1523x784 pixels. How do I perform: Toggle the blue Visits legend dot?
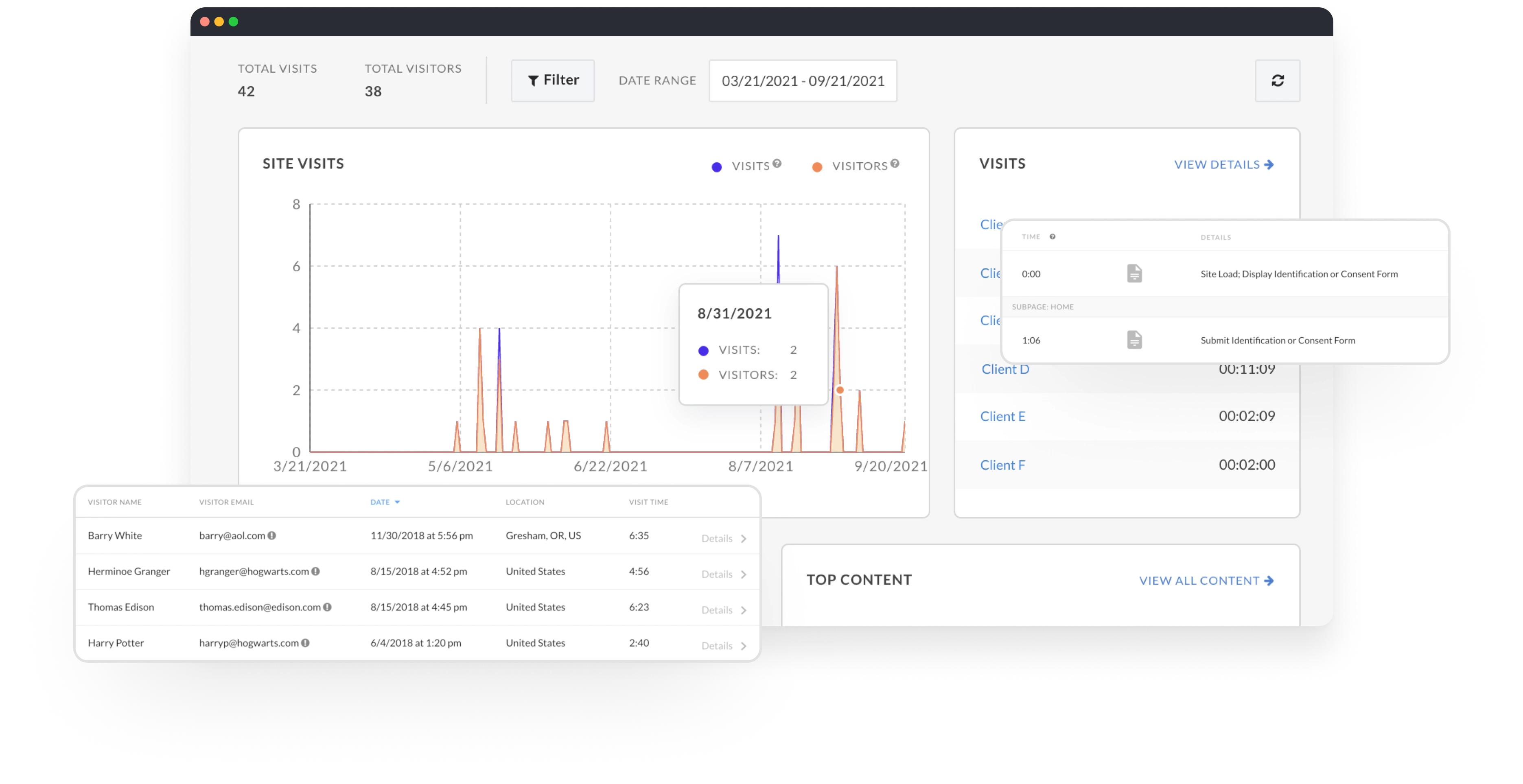(x=717, y=167)
